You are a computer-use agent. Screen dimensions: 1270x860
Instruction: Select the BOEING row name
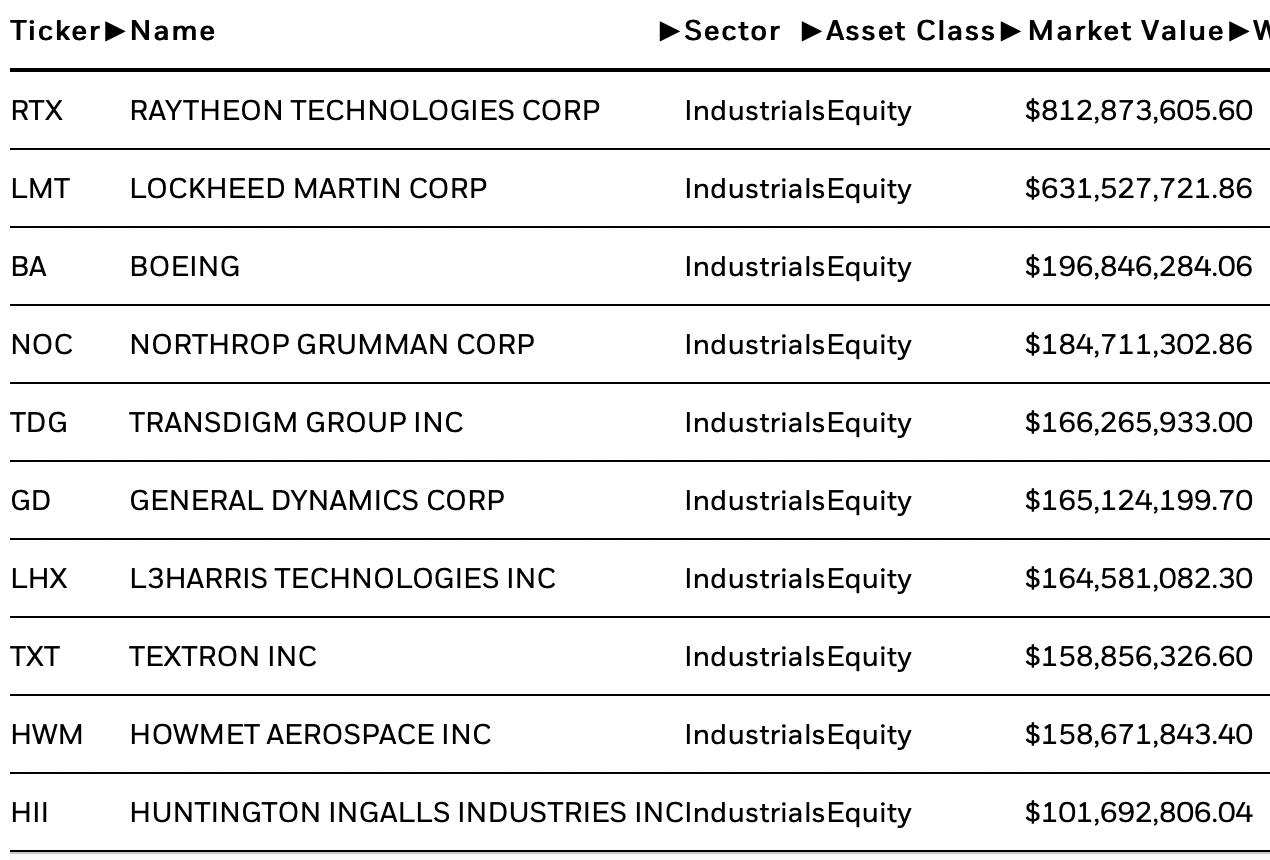coord(185,266)
